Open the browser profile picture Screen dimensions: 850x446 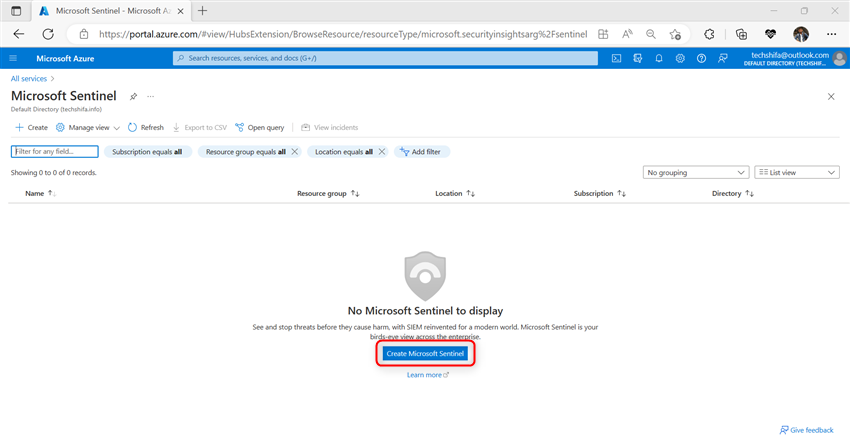tap(801, 34)
